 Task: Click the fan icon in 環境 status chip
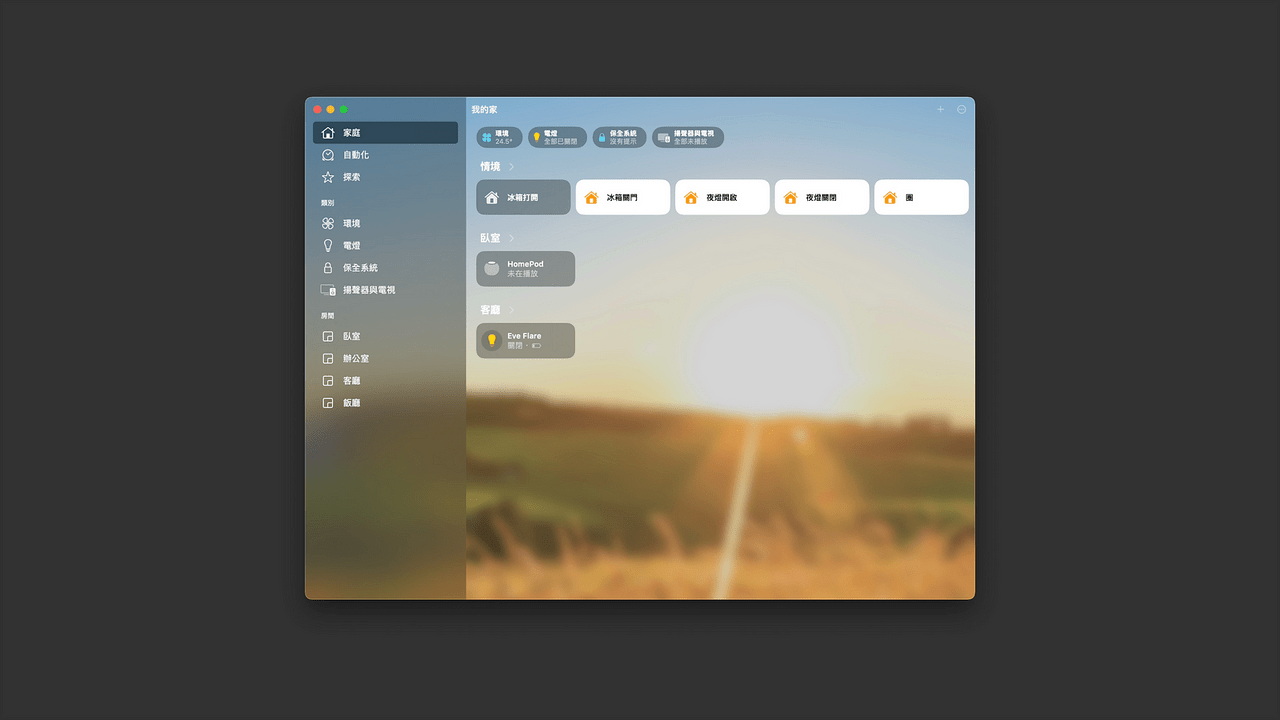click(x=487, y=137)
